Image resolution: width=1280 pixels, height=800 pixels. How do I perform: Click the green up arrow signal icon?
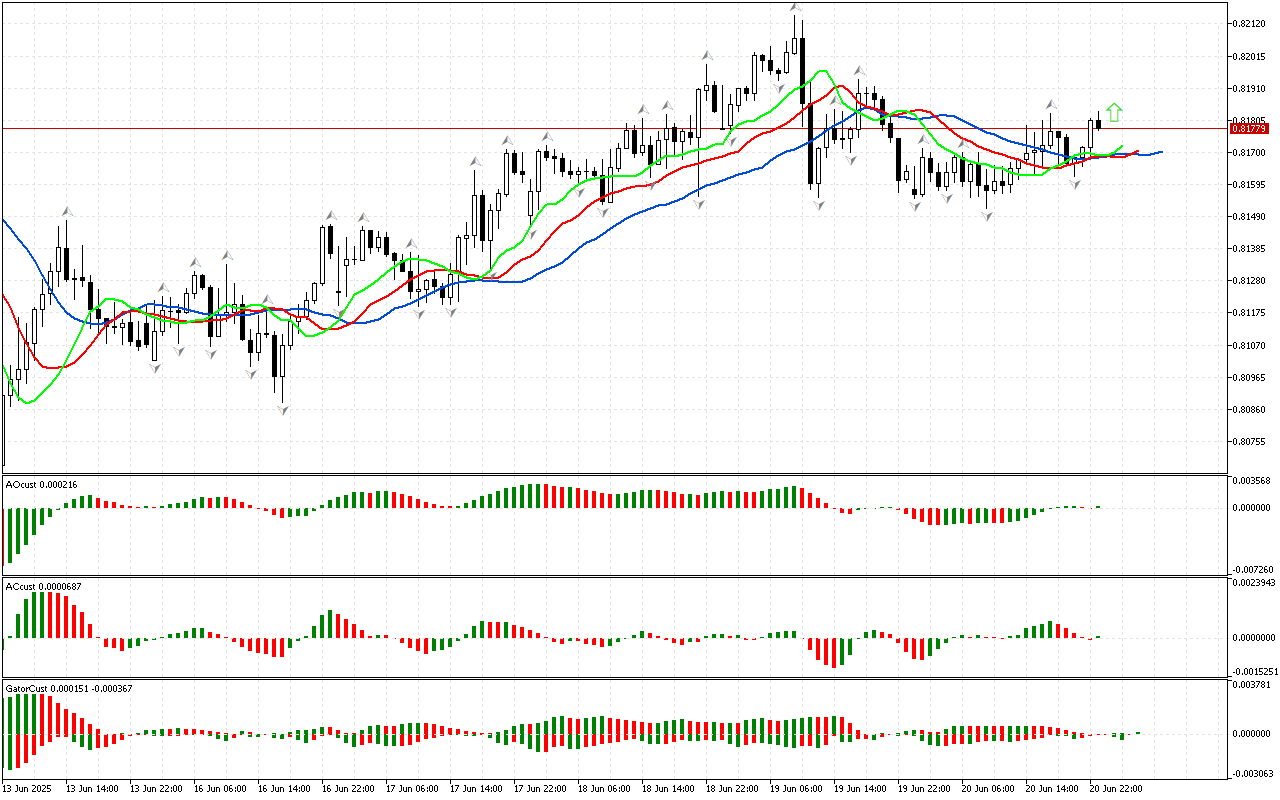click(1115, 112)
